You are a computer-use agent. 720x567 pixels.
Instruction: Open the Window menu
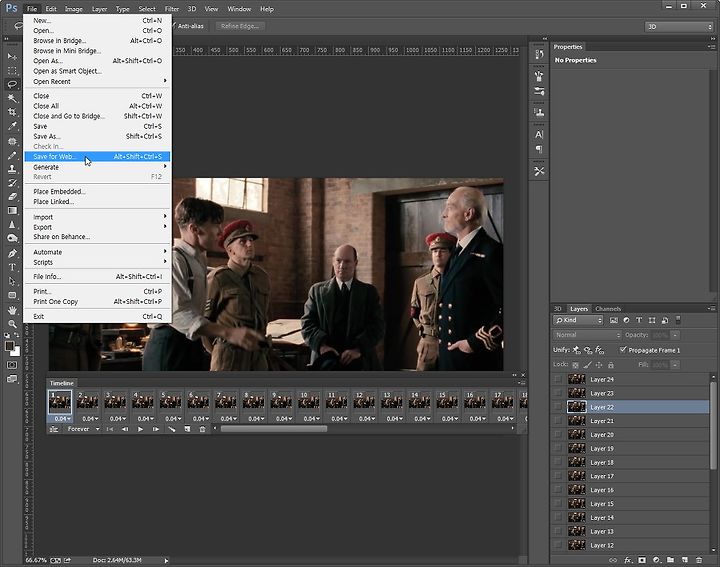(x=239, y=9)
